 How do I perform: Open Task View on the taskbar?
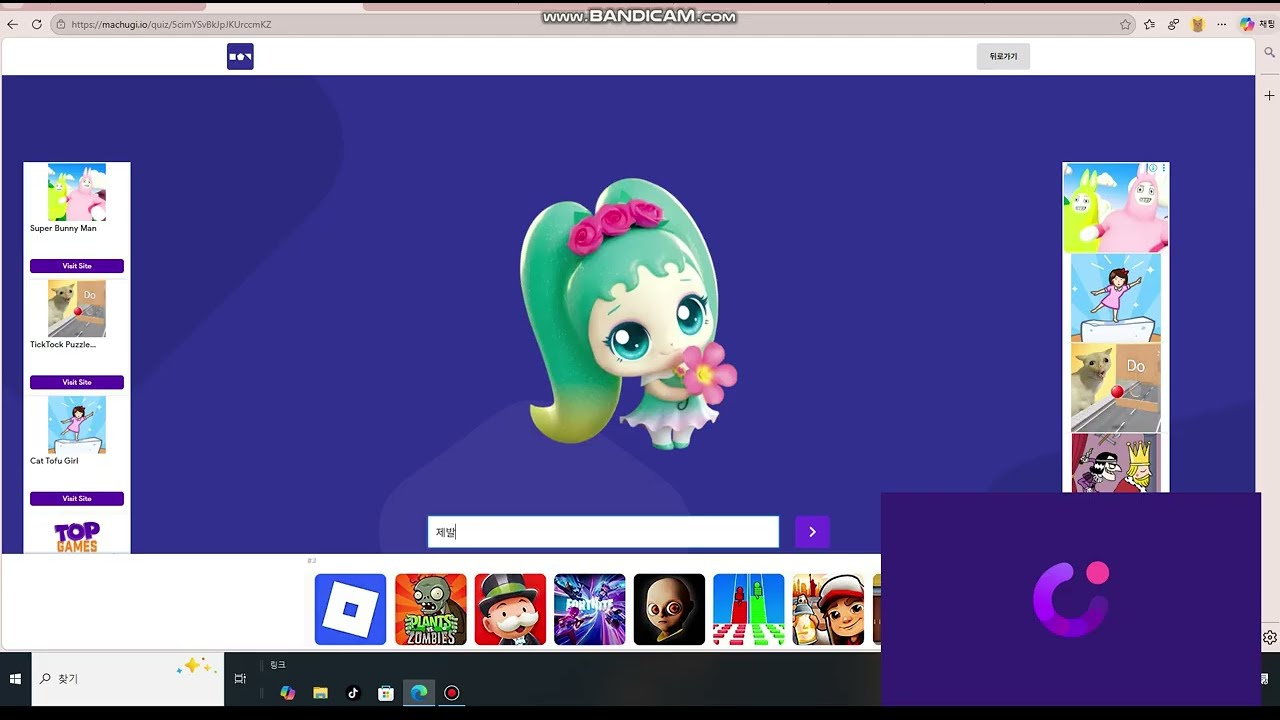tap(240, 679)
